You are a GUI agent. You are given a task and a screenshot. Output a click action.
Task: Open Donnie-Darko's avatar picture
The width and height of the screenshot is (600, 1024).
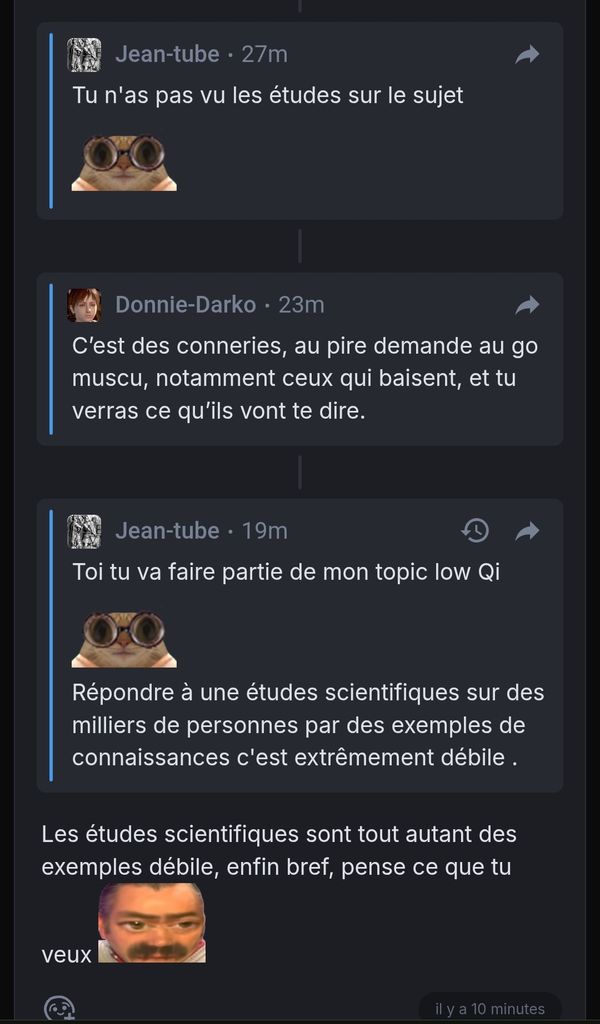(84, 305)
